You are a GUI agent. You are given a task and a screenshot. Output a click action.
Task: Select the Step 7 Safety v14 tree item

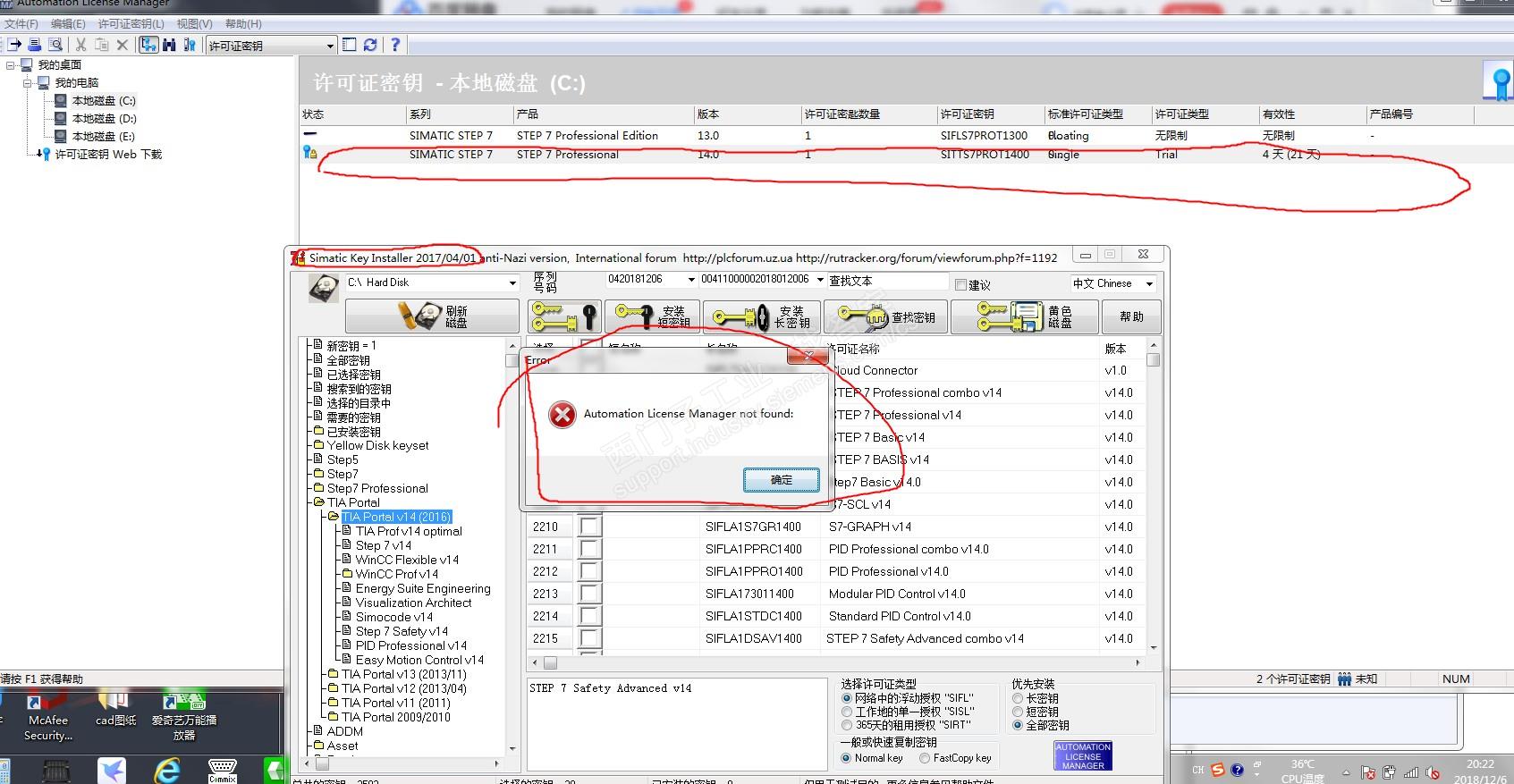point(402,631)
